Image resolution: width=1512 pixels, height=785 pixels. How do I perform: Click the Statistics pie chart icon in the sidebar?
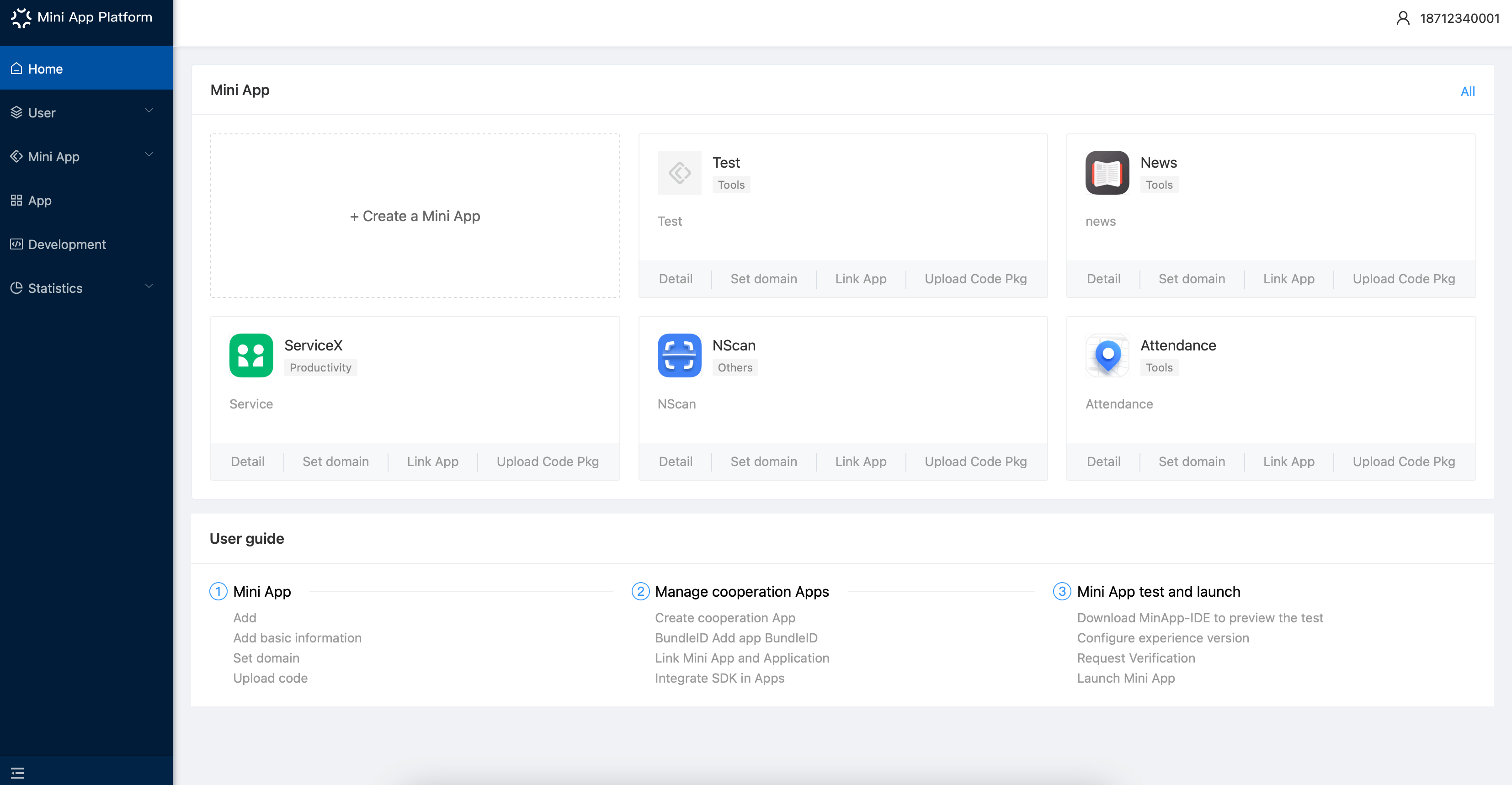coord(16,287)
